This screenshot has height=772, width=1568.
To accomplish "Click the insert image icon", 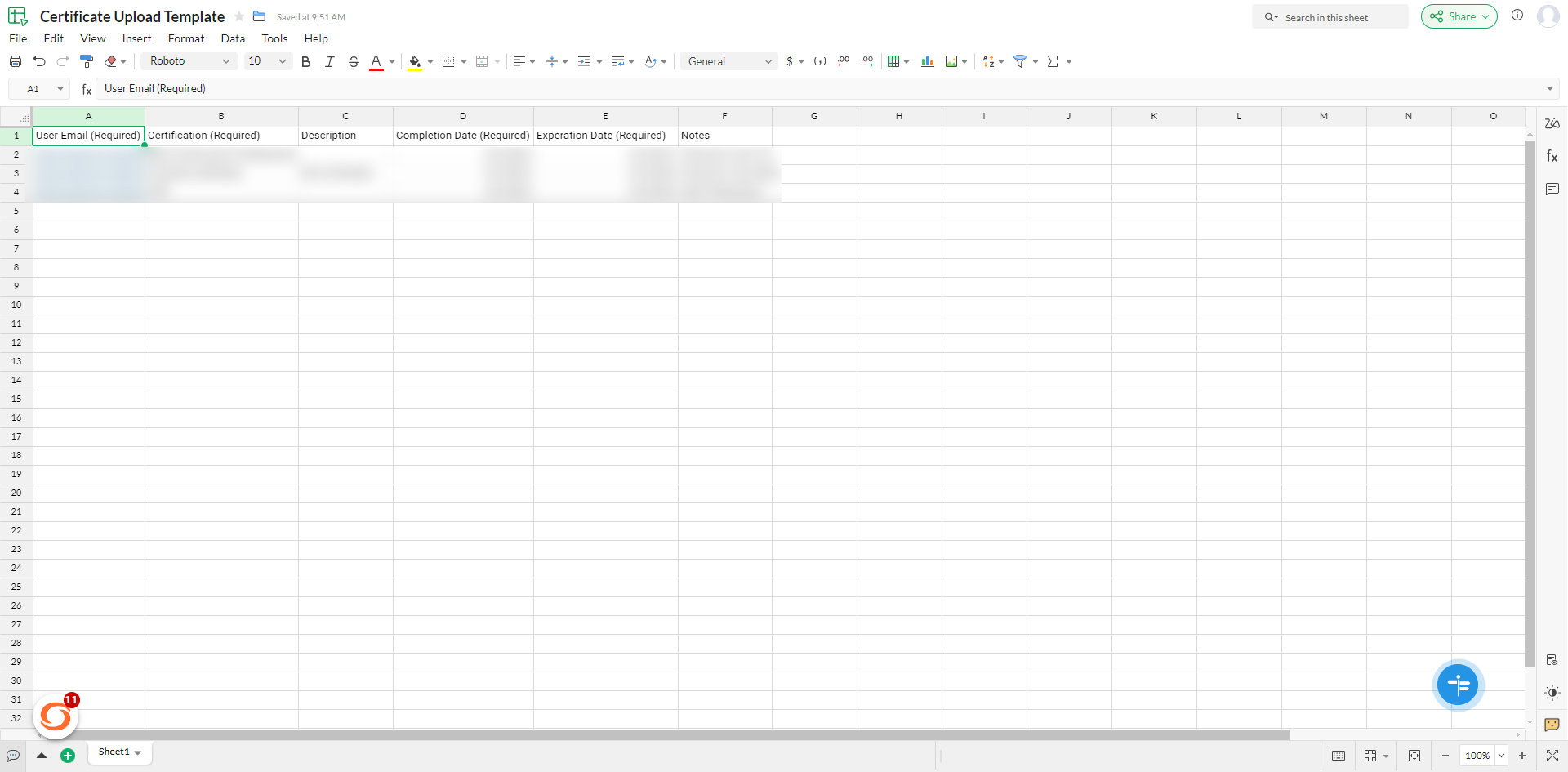I will (x=951, y=61).
